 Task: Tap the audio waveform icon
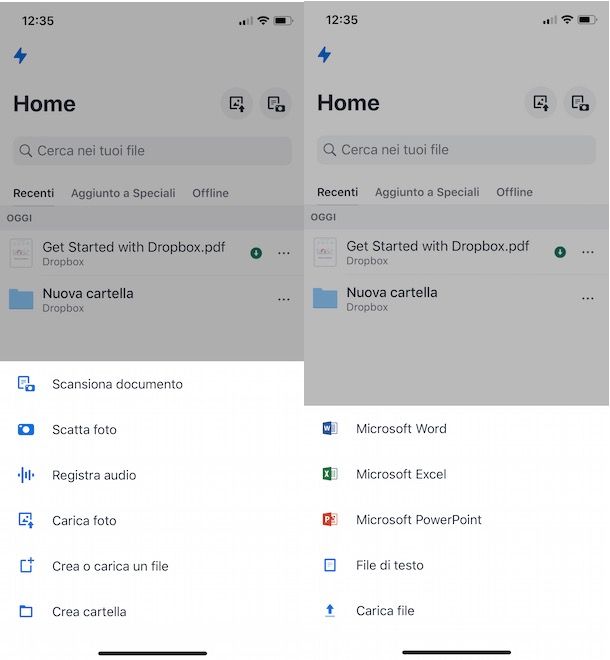pos(26,475)
